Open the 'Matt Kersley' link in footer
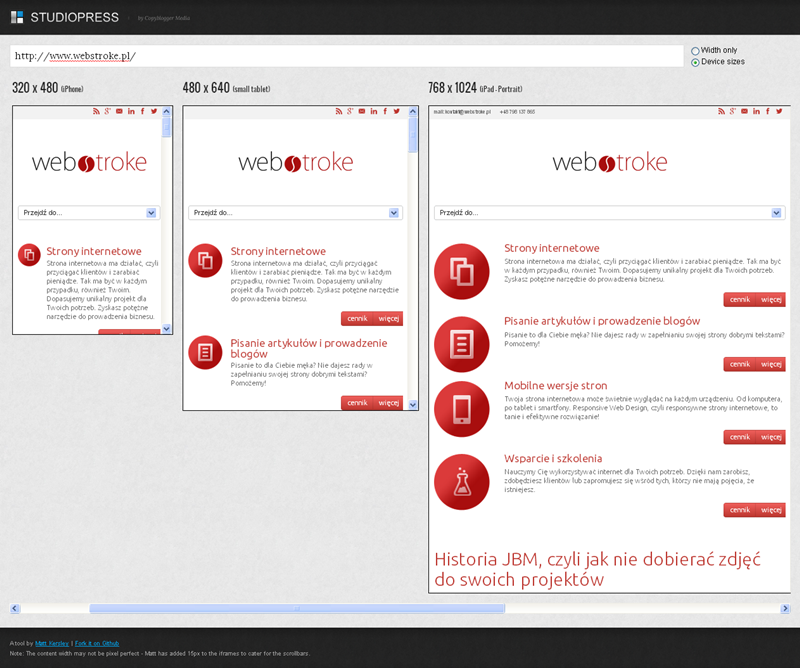The width and height of the screenshot is (800, 668). (48, 643)
